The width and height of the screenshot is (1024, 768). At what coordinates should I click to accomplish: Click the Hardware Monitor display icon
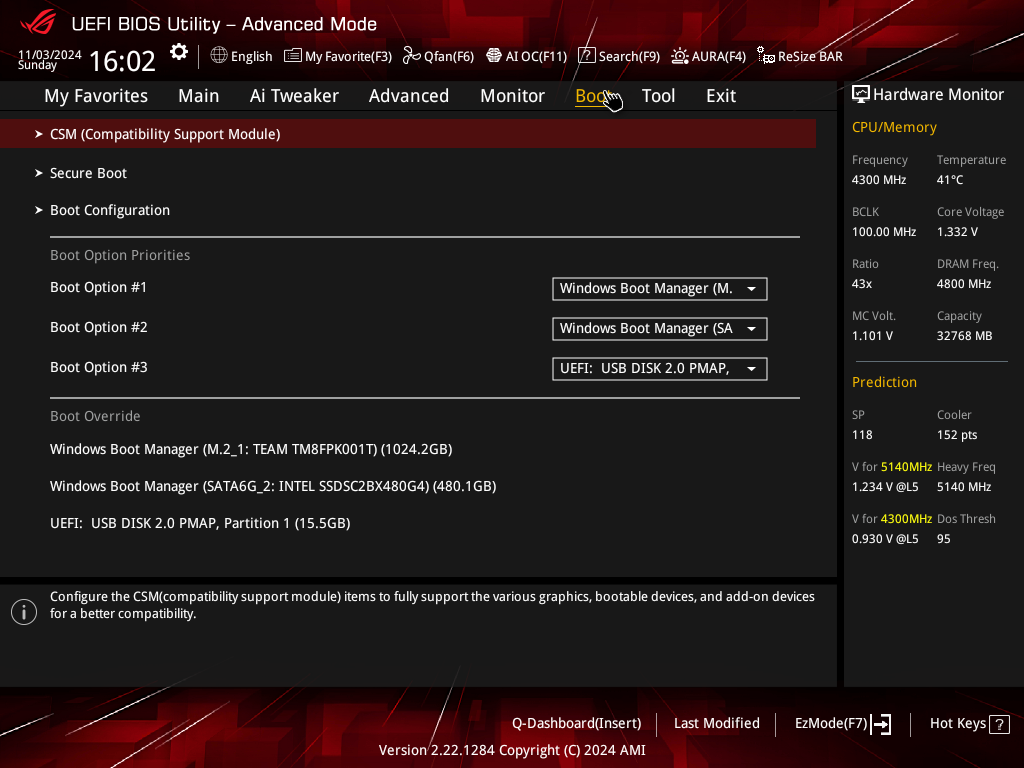(861, 95)
